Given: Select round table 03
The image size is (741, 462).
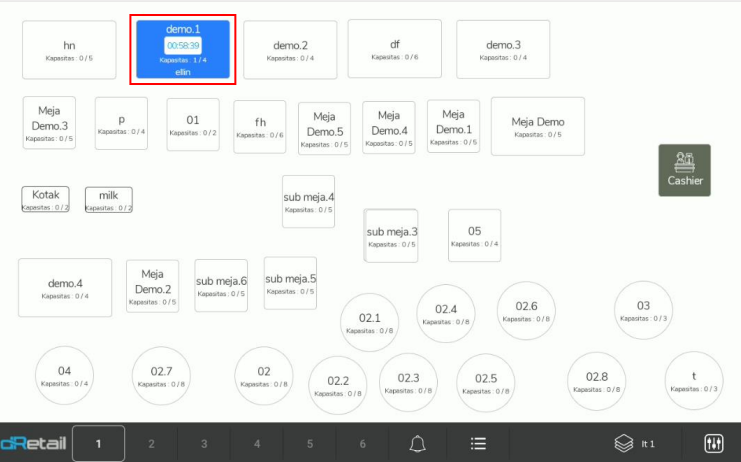Looking at the screenshot, I should [x=643, y=310].
